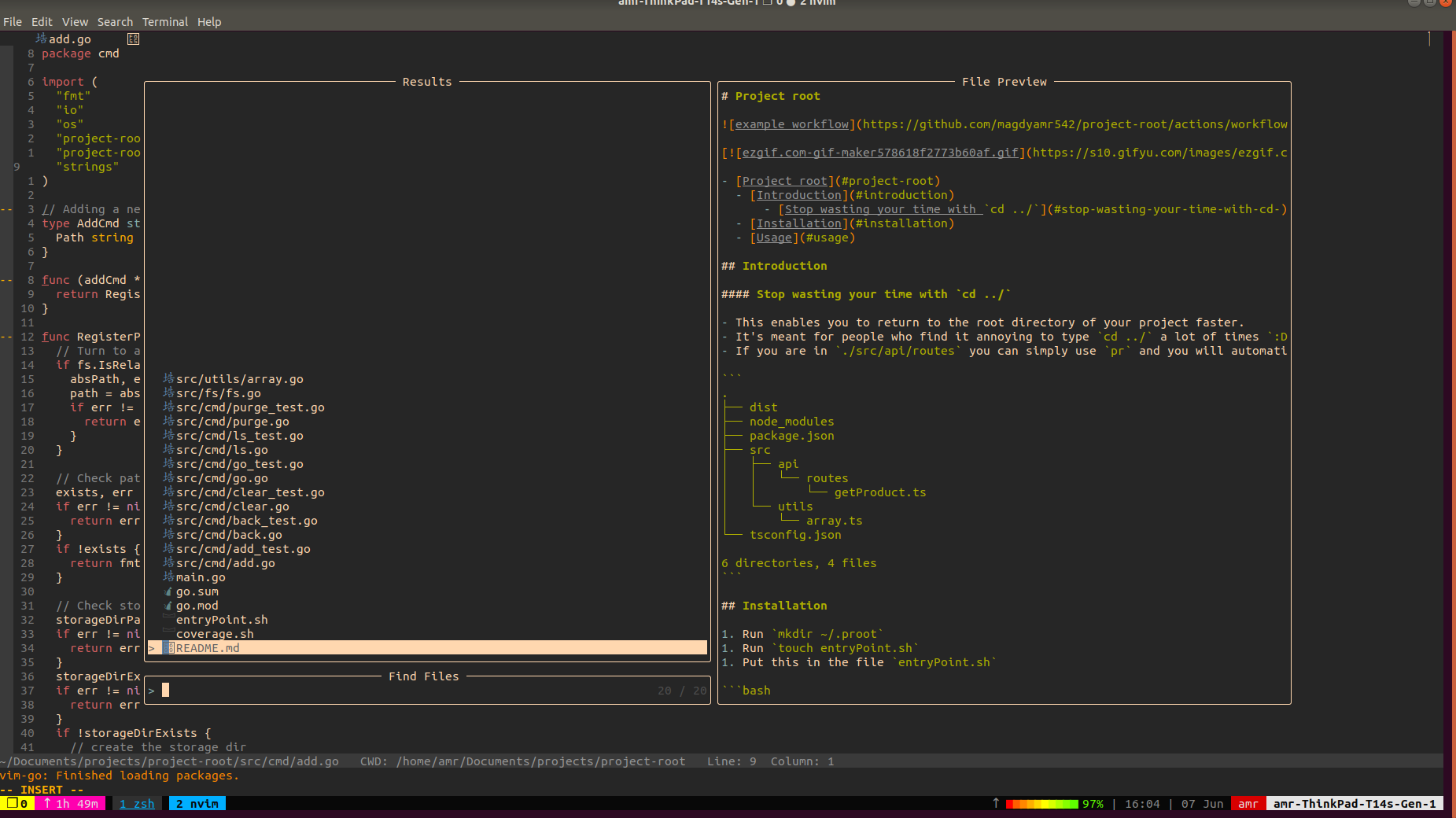Viewport: 1456px width, 818px height.
Task: Click the small icon right of add.go tab
Action: click(x=134, y=39)
